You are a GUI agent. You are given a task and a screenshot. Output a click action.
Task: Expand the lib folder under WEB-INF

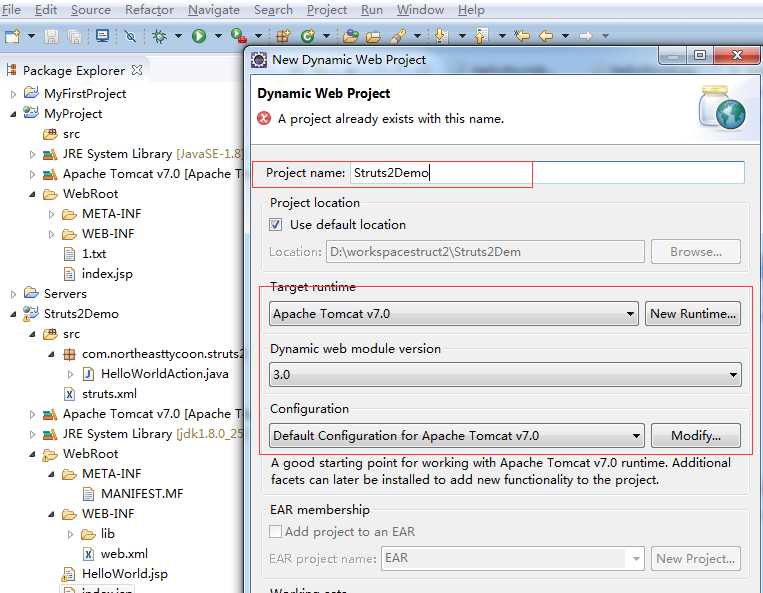click(x=70, y=534)
